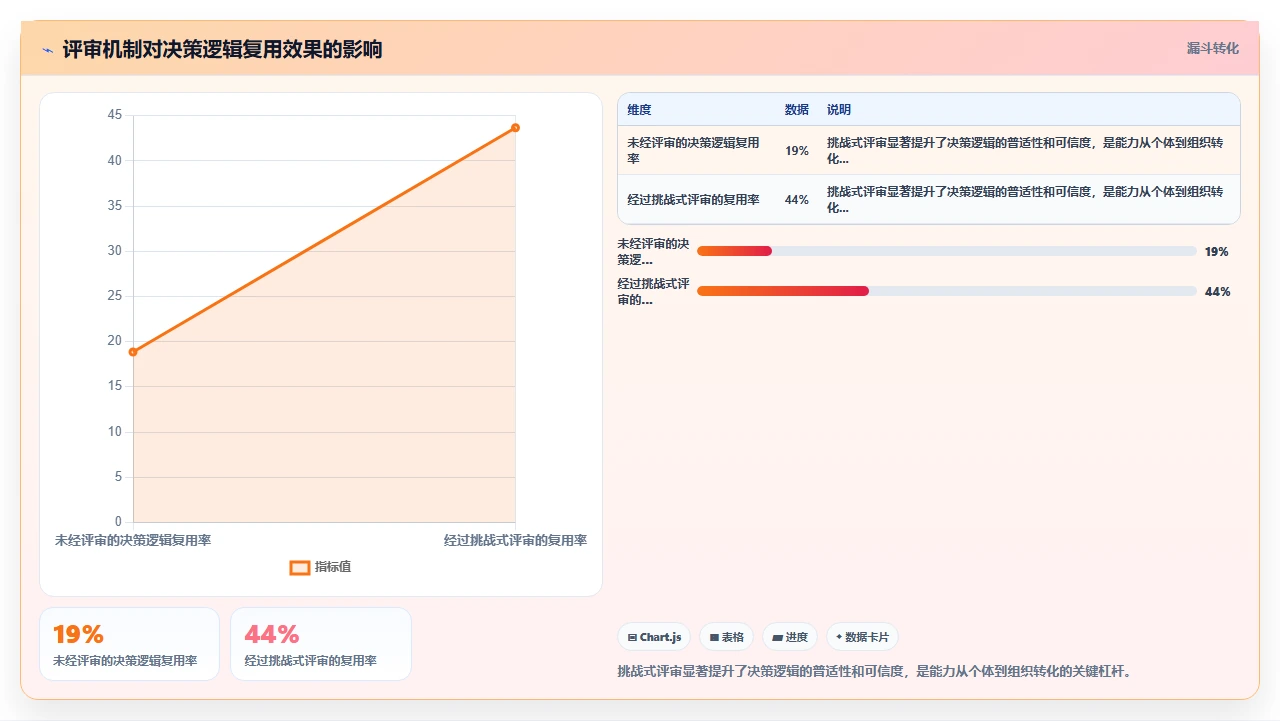Click progress label 经过挑战式评审的...
The height and width of the screenshot is (721, 1280).
(654, 291)
